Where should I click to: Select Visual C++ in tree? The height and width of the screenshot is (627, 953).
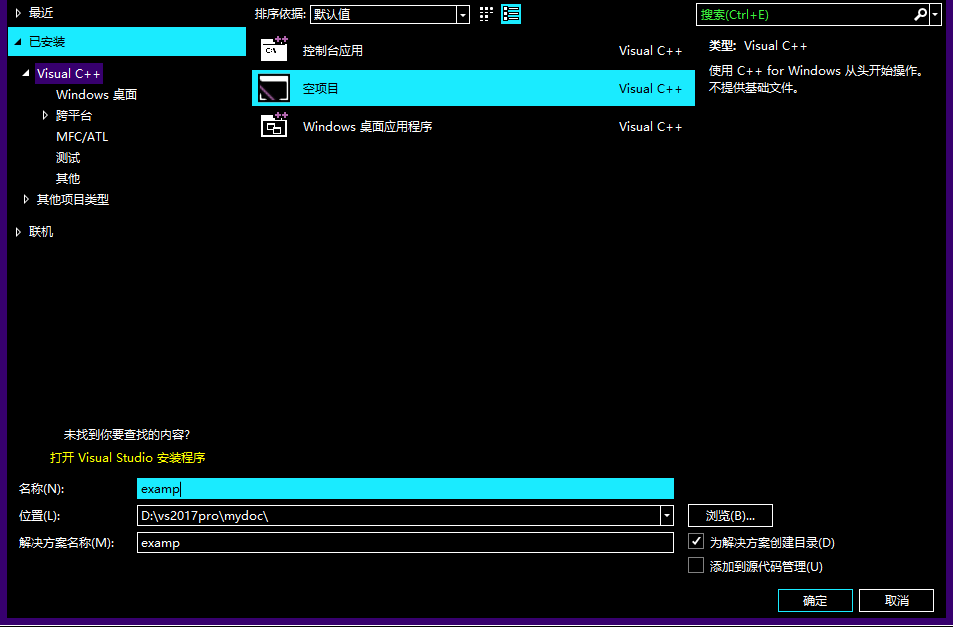pyautogui.click(x=68, y=74)
